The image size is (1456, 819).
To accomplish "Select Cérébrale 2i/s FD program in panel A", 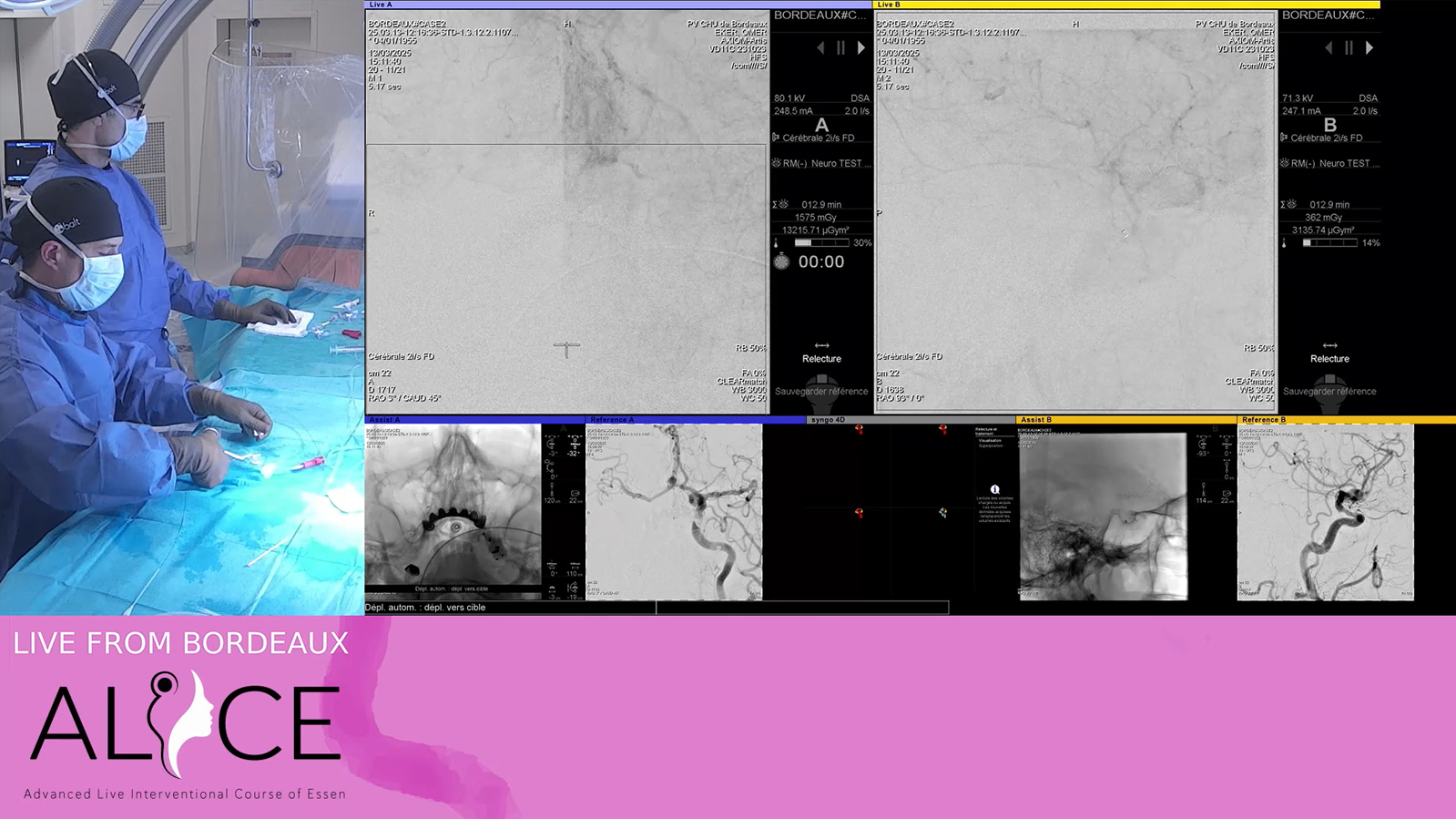I will tap(818, 138).
